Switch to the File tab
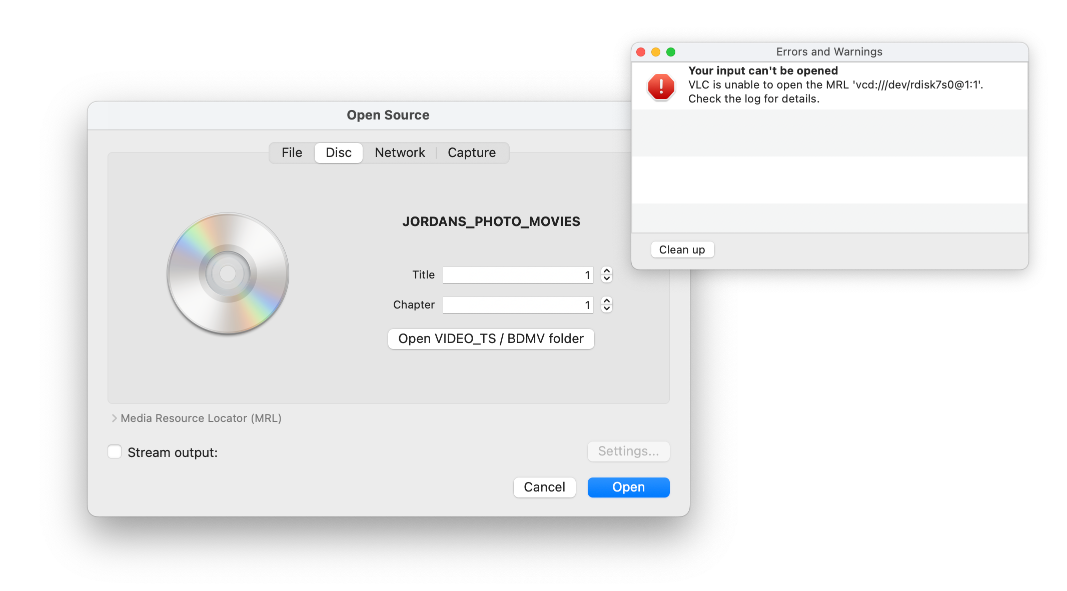This screenshot has width=1067, height=591. pos(292,153)
